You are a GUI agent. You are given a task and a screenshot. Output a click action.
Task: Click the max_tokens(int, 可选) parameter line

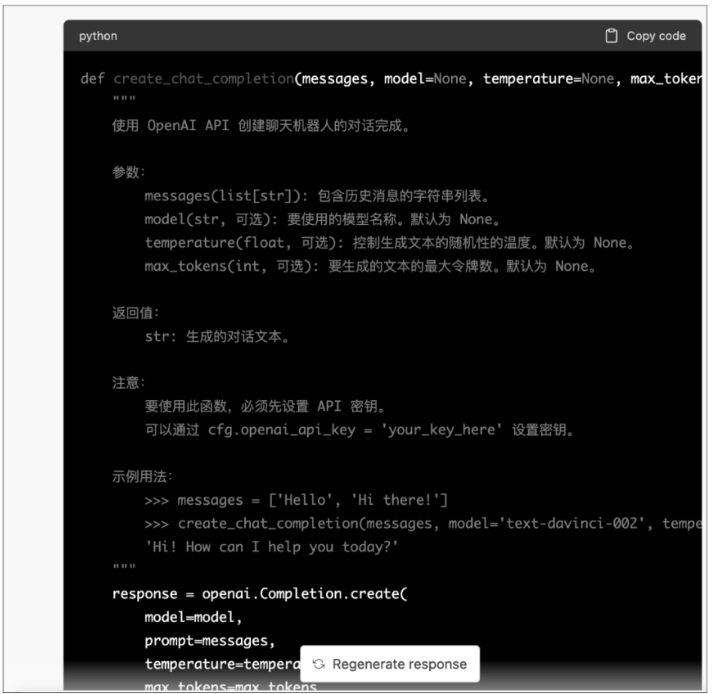(x=370, y=266)
